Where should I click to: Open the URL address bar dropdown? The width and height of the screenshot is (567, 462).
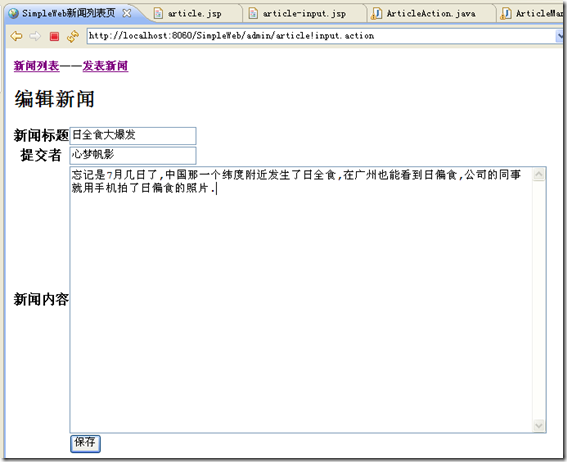tap(560, 36)
